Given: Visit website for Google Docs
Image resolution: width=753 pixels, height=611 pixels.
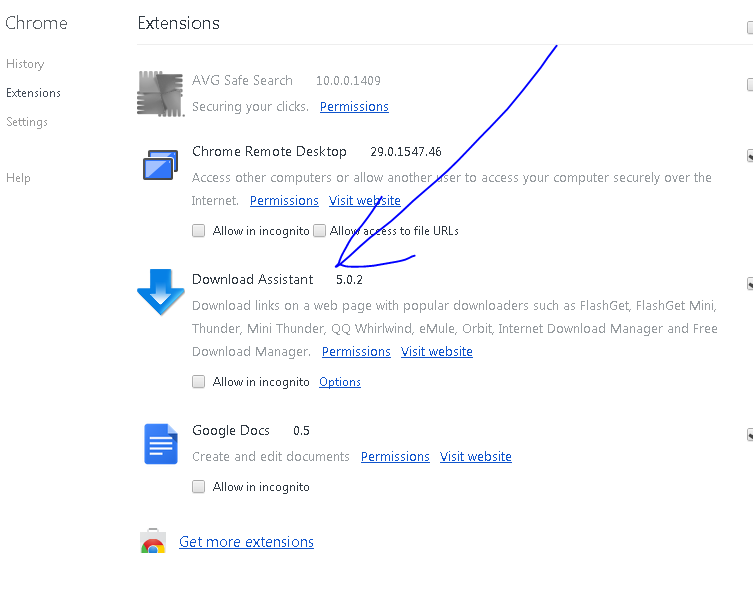Looking at the screenshot, I should click(475, 456).
